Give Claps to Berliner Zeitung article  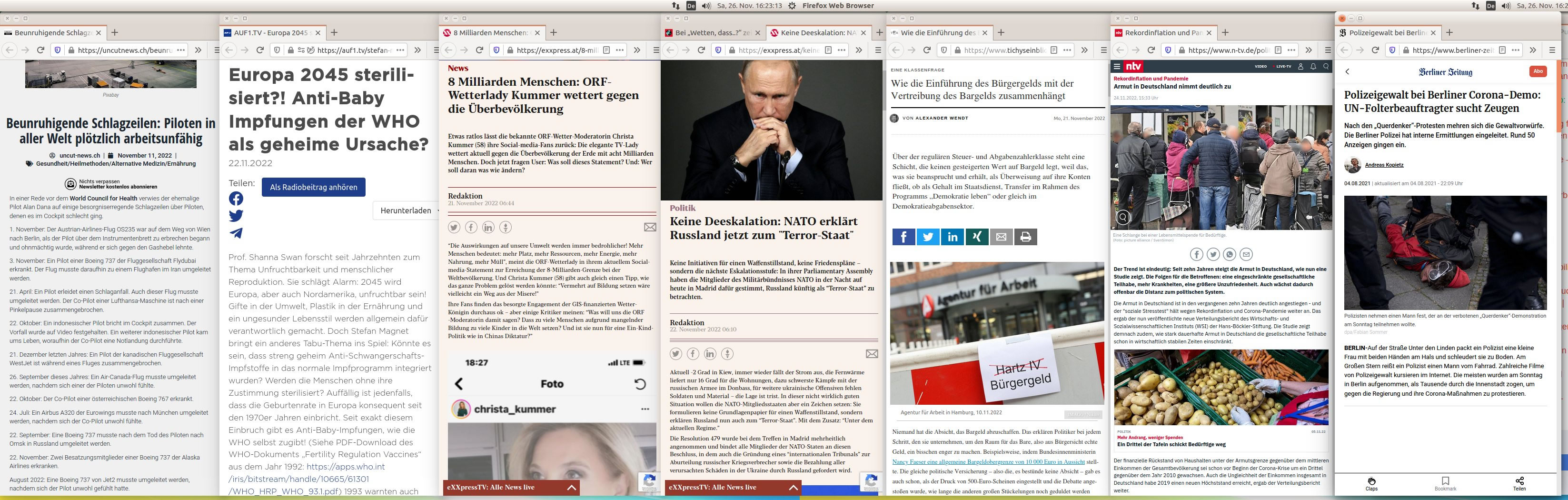[x=1371, y=483]
